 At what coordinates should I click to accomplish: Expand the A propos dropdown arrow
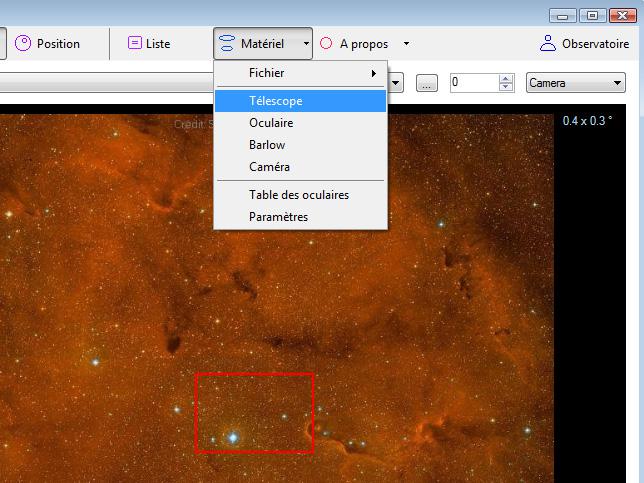tap(406, 43)
